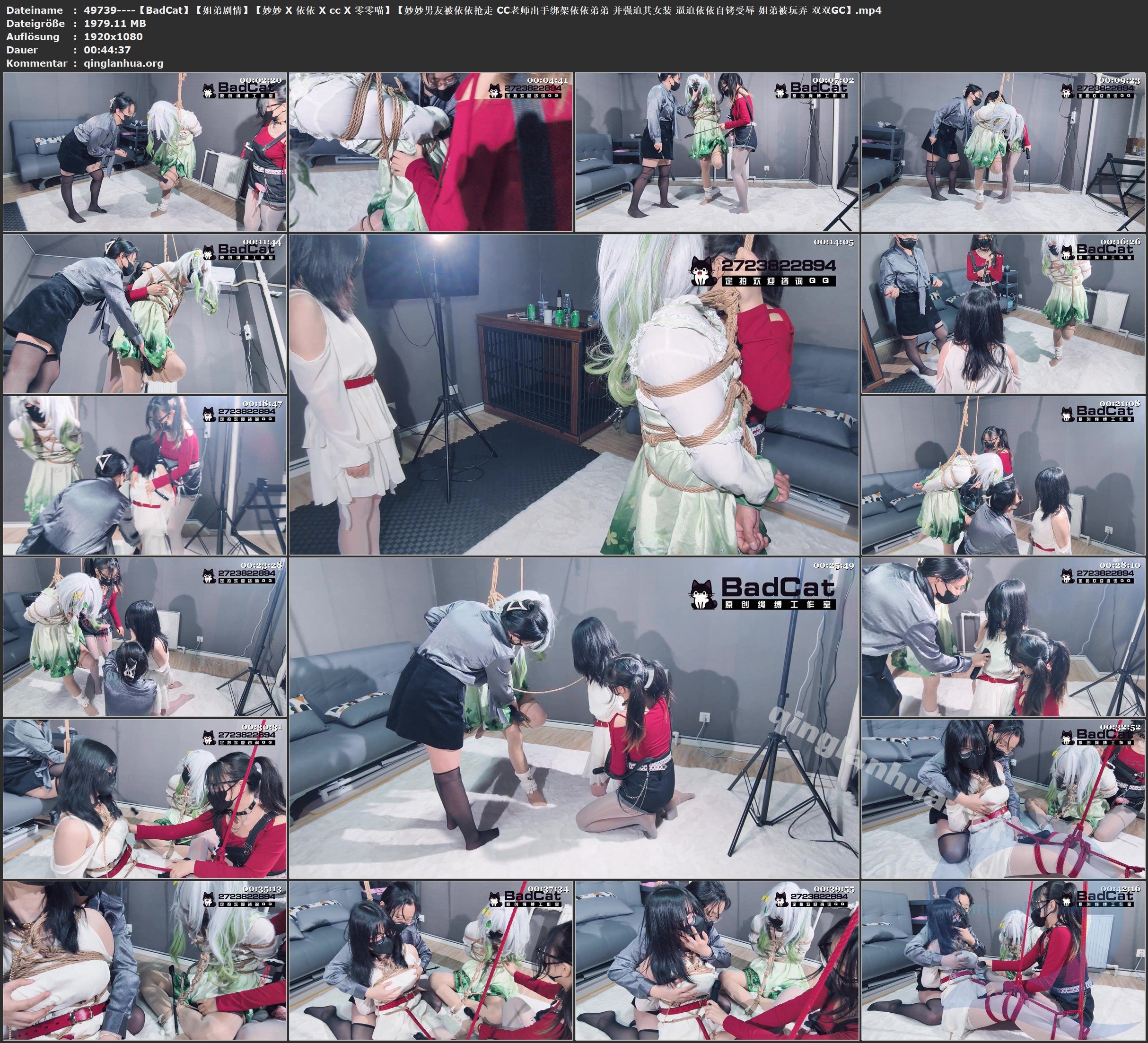This screenshot has height=1043, width=1148.
Task: Select the thumbnail stamped 00:16:26
Action: tap(1002, 313)
